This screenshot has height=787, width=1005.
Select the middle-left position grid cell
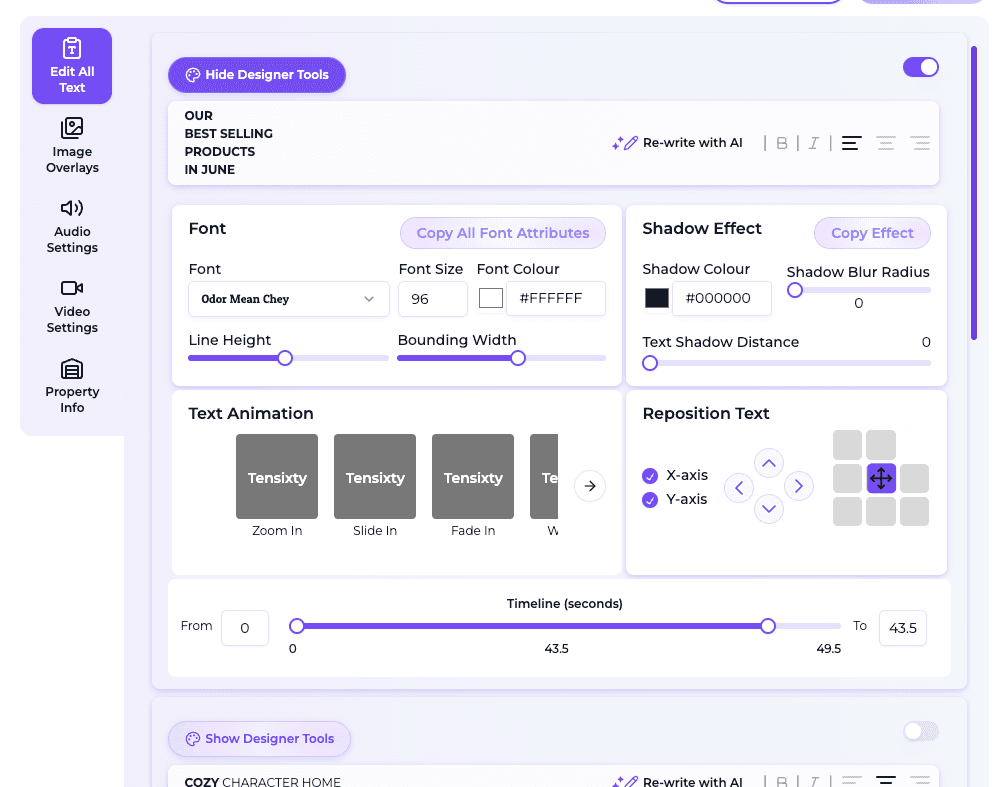click(x=847, y=478)
